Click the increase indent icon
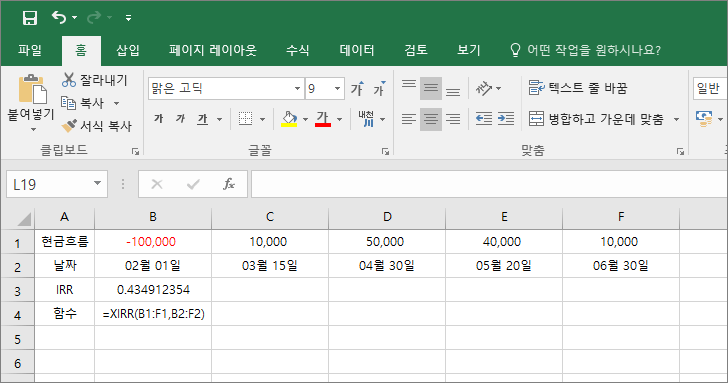Screen dimensions: 728x383 tap(506, 119)
